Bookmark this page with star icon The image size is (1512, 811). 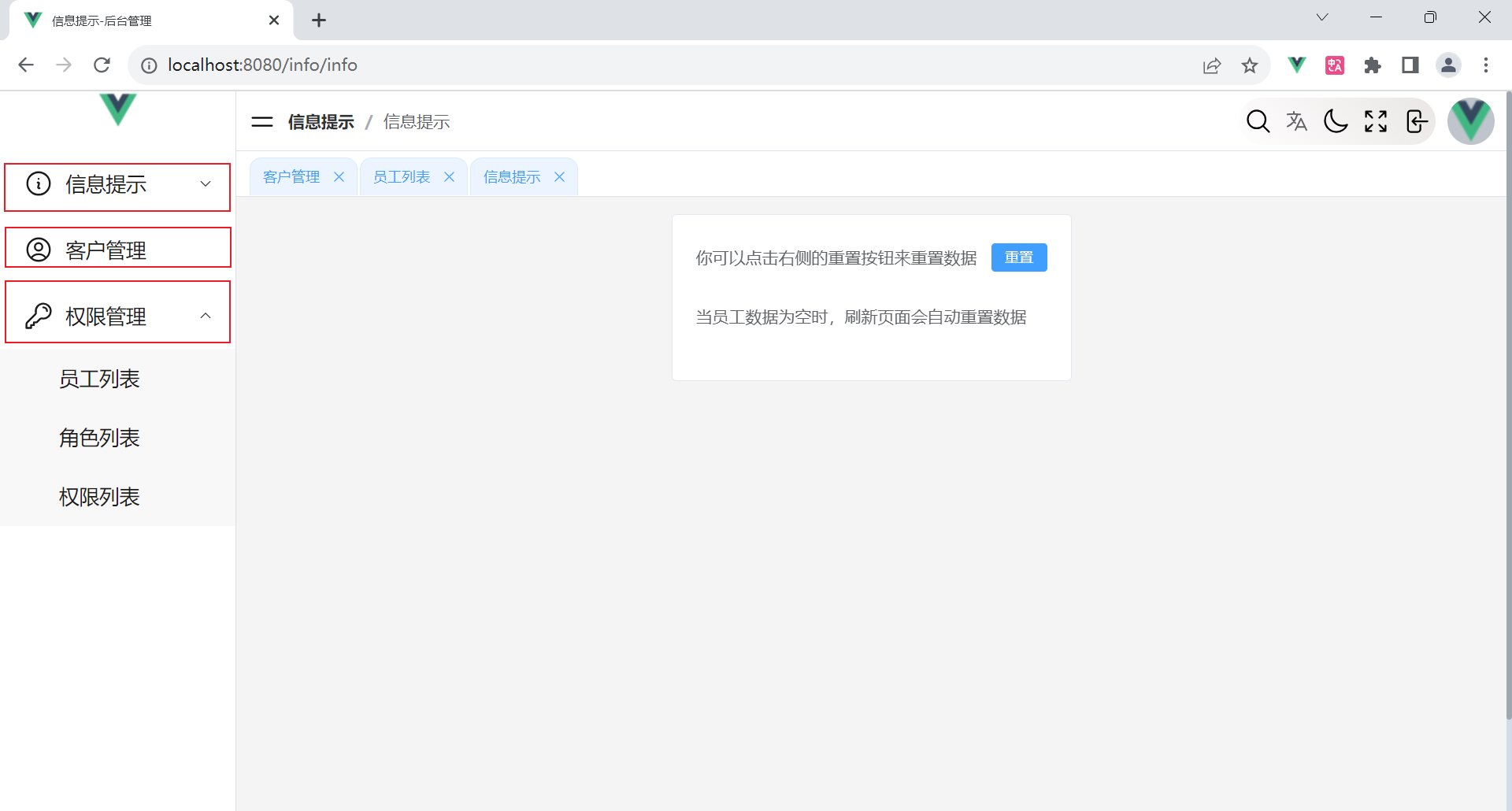click(1250, 65)
